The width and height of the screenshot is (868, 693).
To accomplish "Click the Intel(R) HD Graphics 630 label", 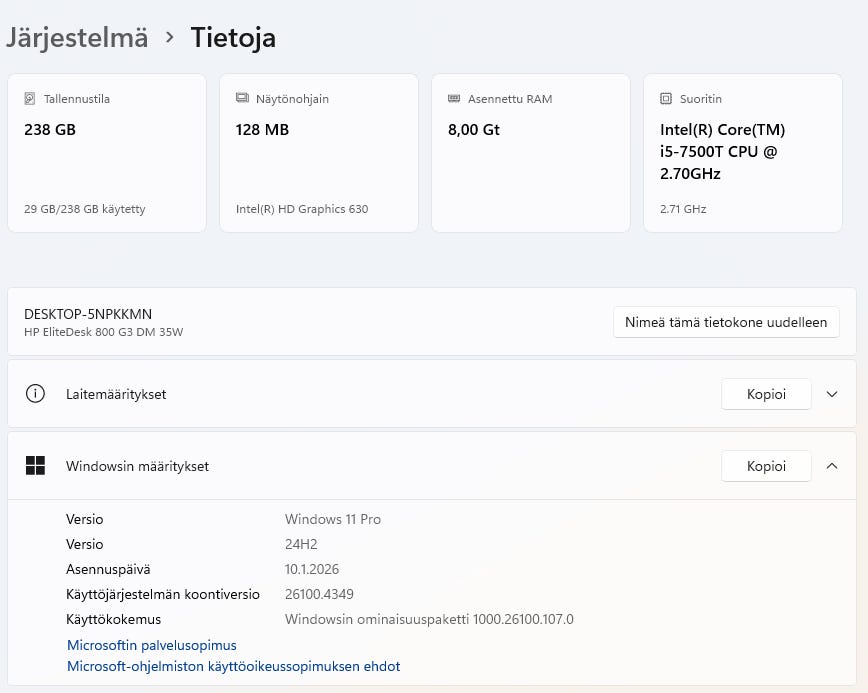I will point(302,209).
